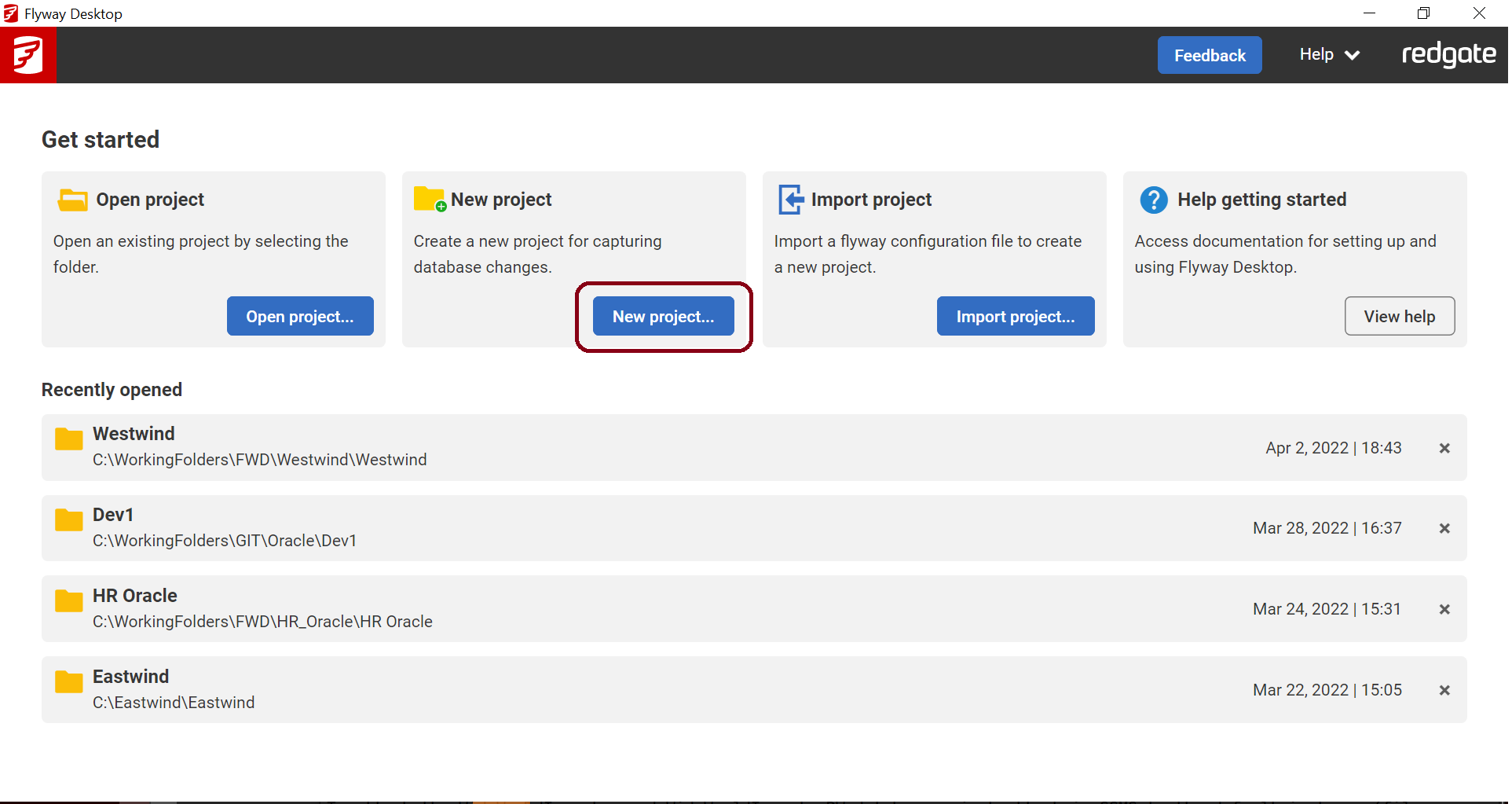Click the Help getting started question mark icon
This screenshot has width=1512, height=804.
click(x=1153, y=200)
